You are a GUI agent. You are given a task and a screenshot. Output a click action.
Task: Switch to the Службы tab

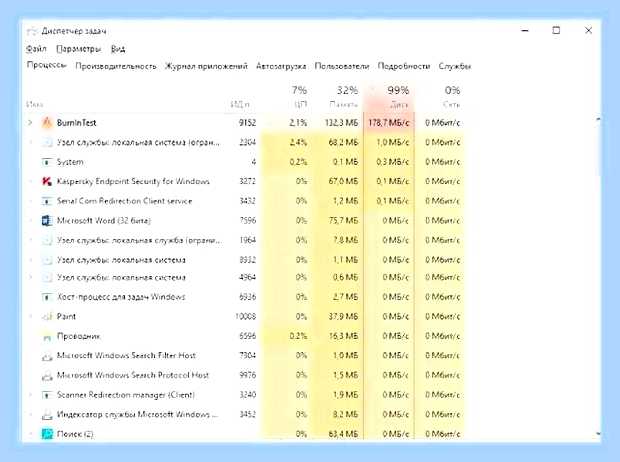(454, 66)
